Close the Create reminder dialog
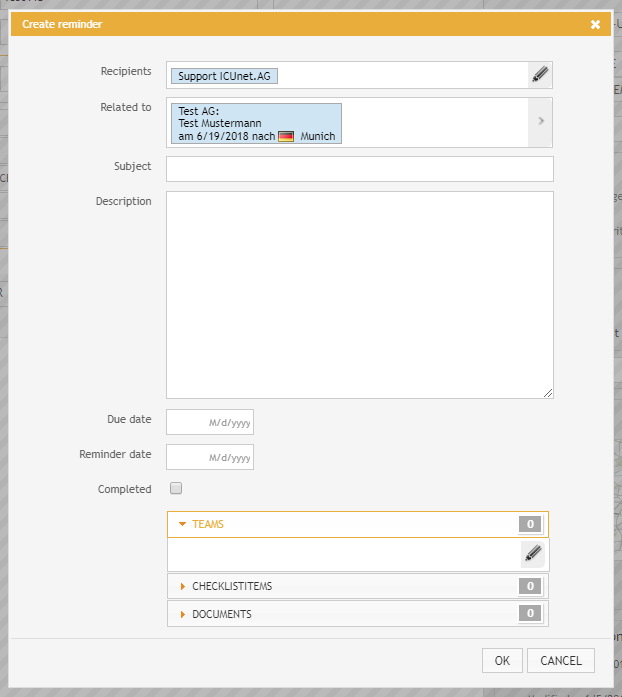The height and width of the screenshot is (697, 622). click(595, 24)
